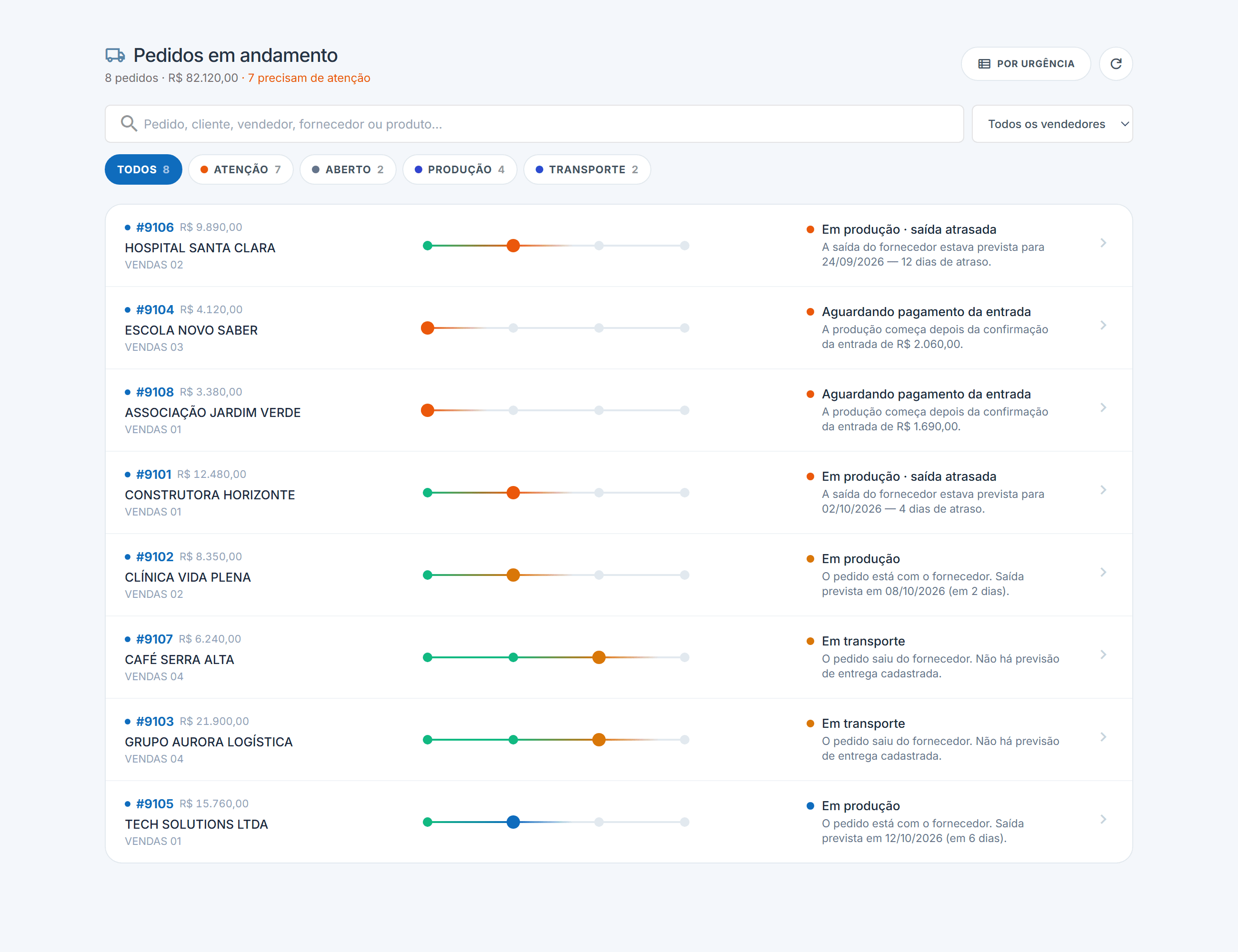Viewport: 1238px width, 952px height.
Task: Click status 'Em transporte' on order #9107
Action: coord(863,641)
